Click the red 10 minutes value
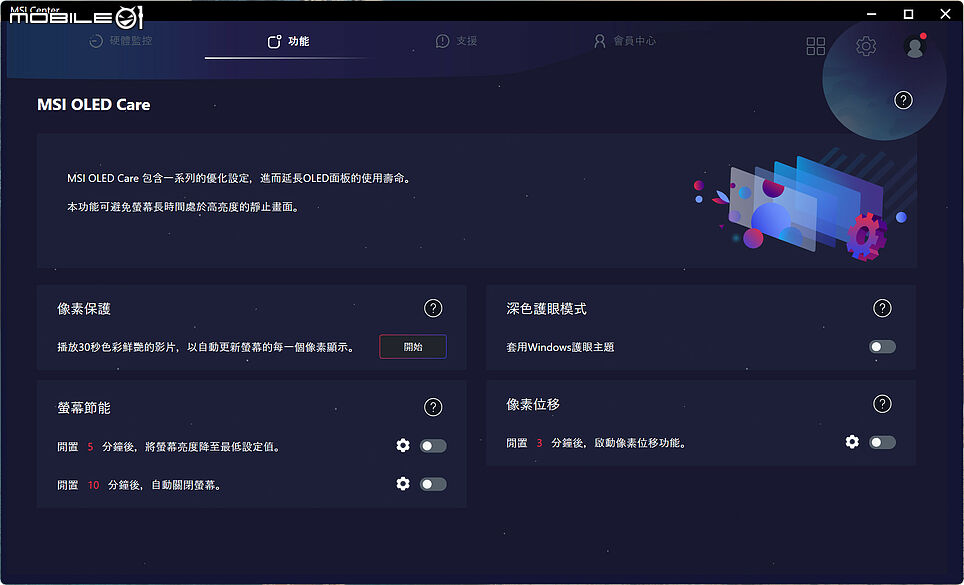The height and width of the screenshot is (585, 964). click(x=93, y=485)
